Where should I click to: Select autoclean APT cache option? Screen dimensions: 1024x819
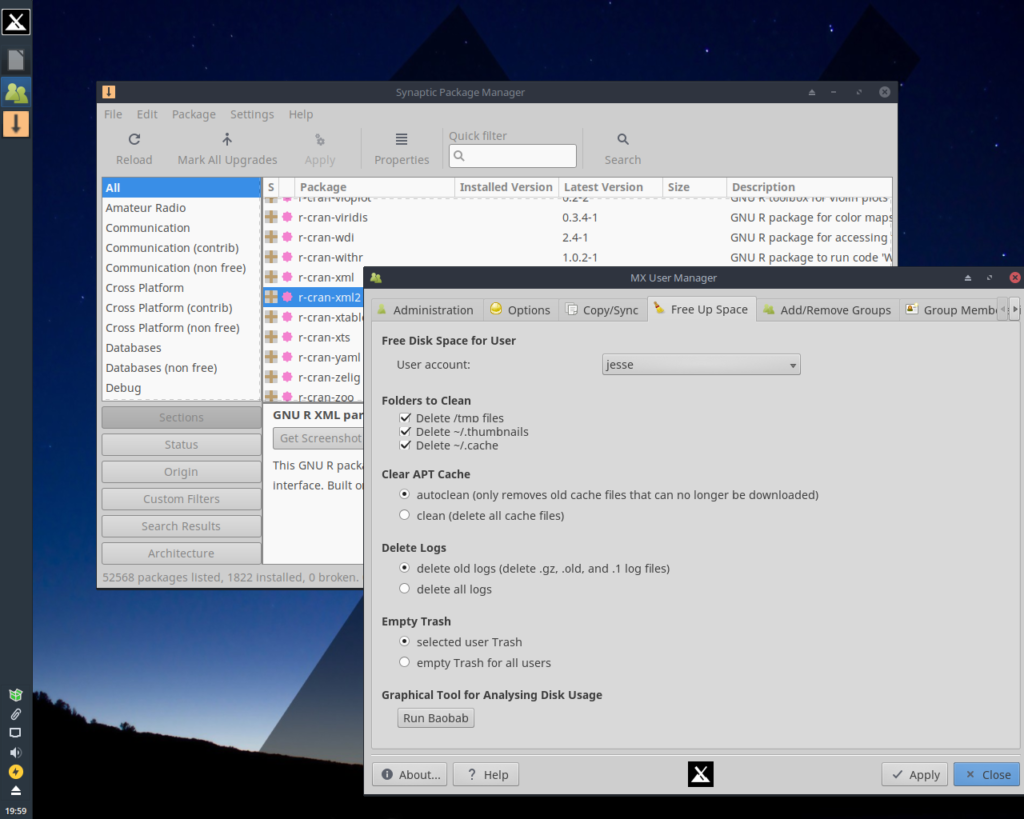(404, 494)
